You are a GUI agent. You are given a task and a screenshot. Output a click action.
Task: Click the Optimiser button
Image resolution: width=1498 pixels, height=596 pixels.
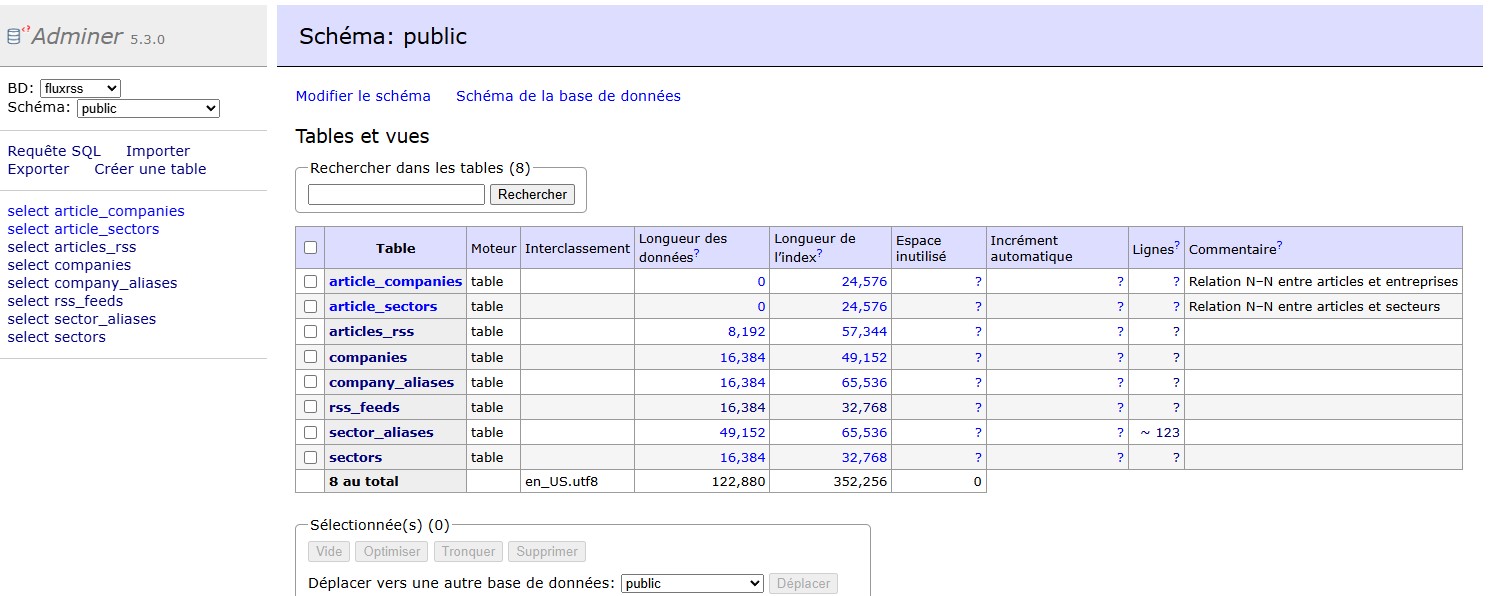click(x=391, y=552)
